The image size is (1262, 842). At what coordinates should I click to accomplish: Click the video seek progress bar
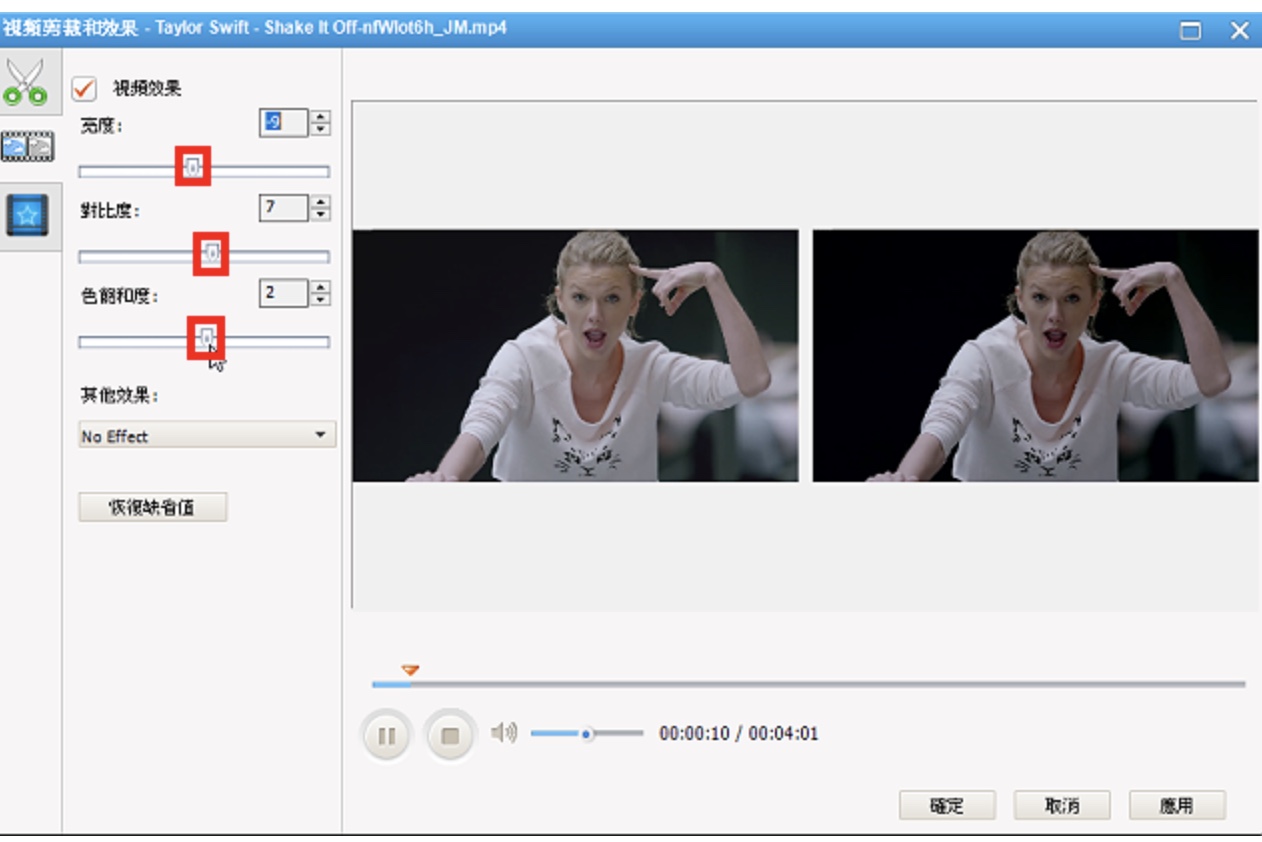point(808,685)
